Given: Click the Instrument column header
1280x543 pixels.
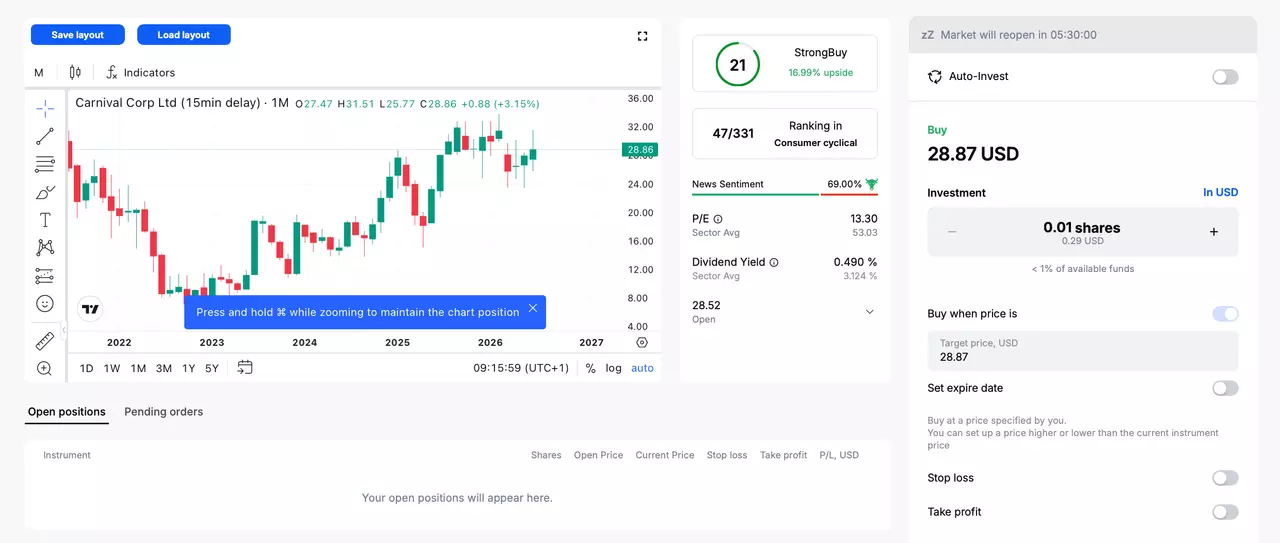Looking at the screenshot, I should point(67,455).
